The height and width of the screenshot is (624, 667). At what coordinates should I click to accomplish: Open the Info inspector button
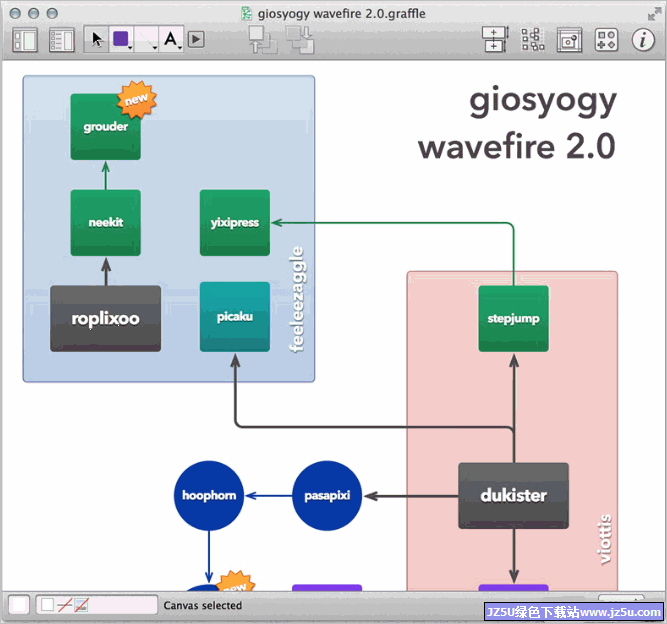tap(643, 39)
